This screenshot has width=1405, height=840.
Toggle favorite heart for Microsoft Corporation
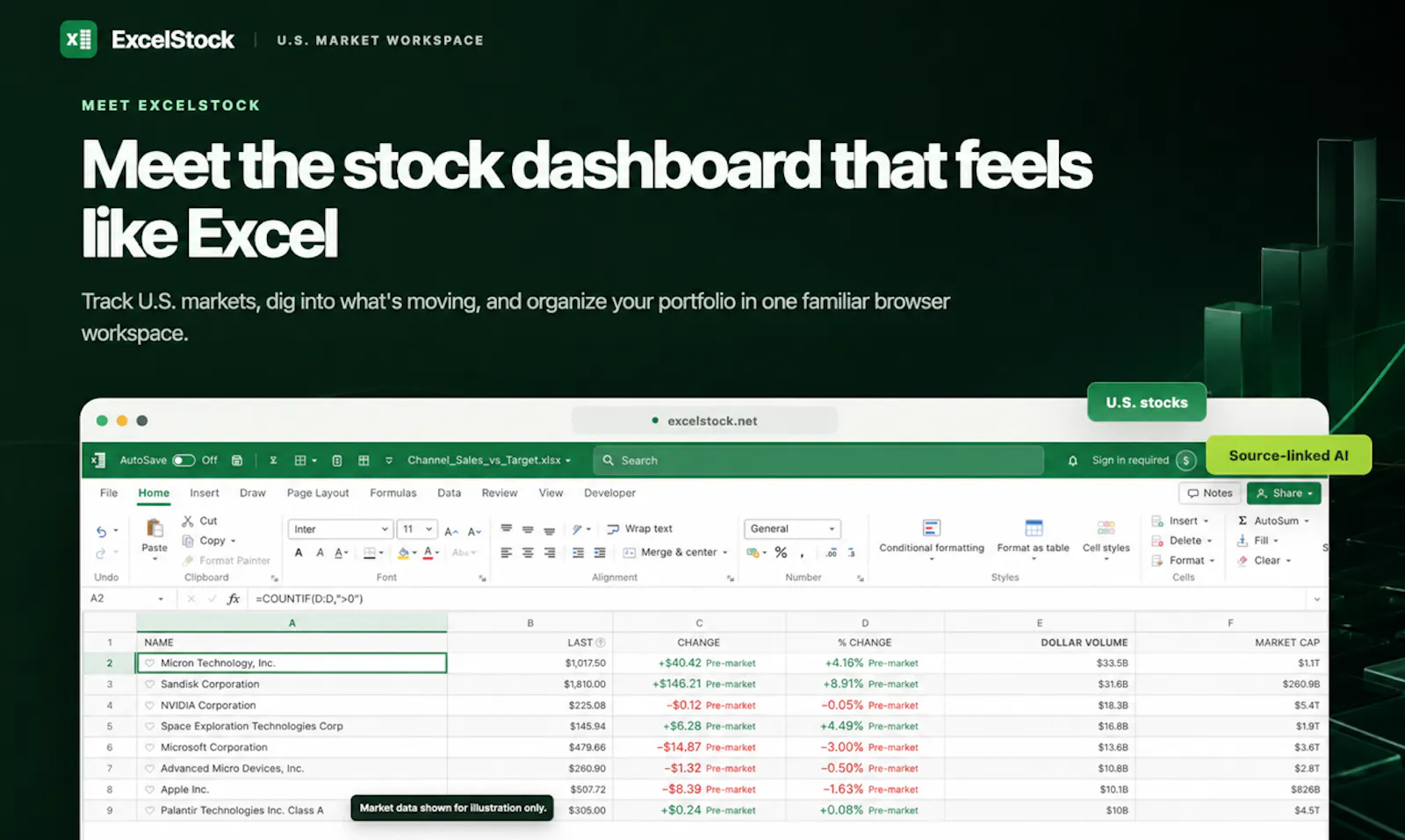click(x=150, y=747)
